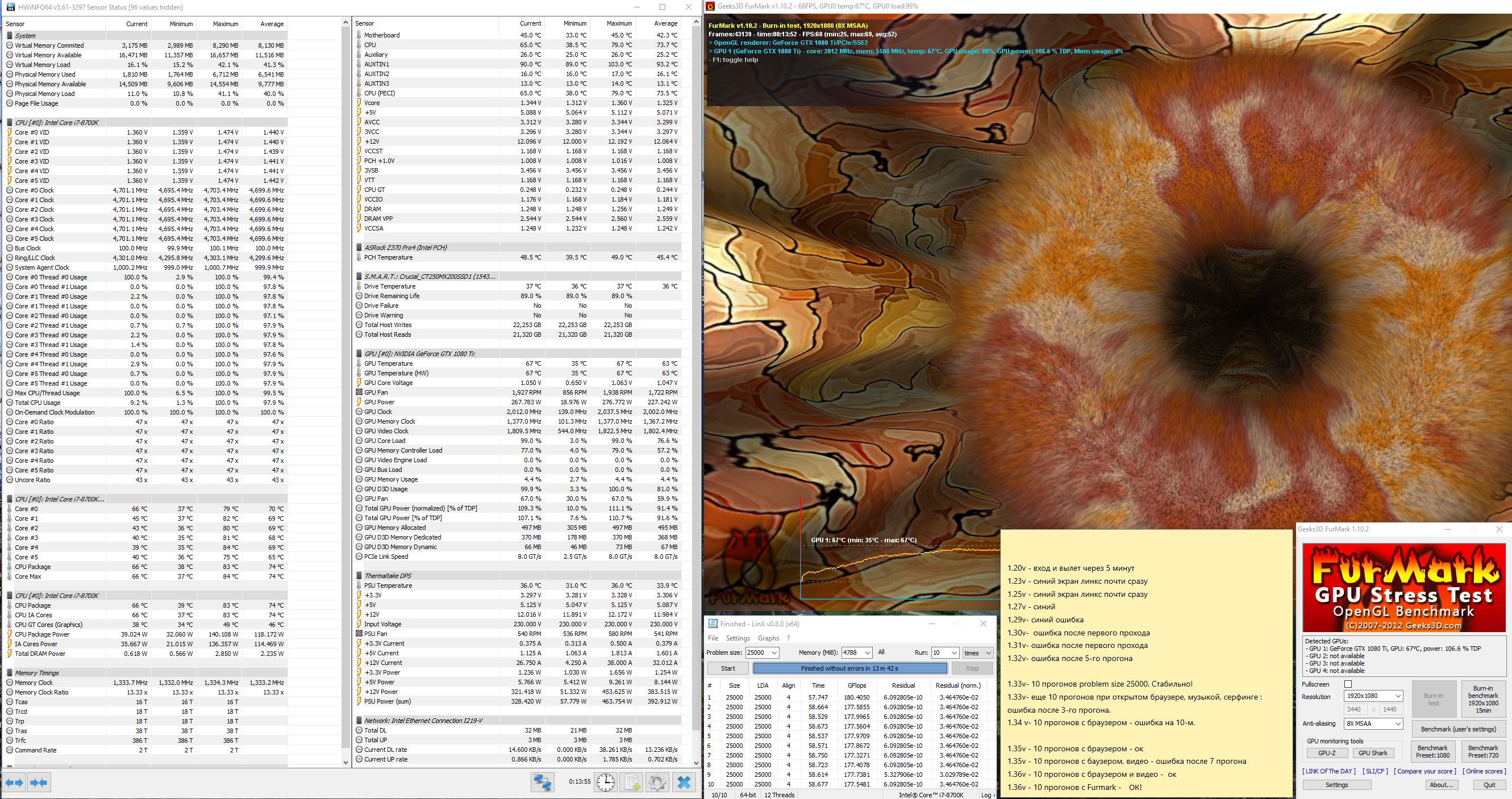
Task: Open the Settings menu in LinX
Action: point(737,638)
